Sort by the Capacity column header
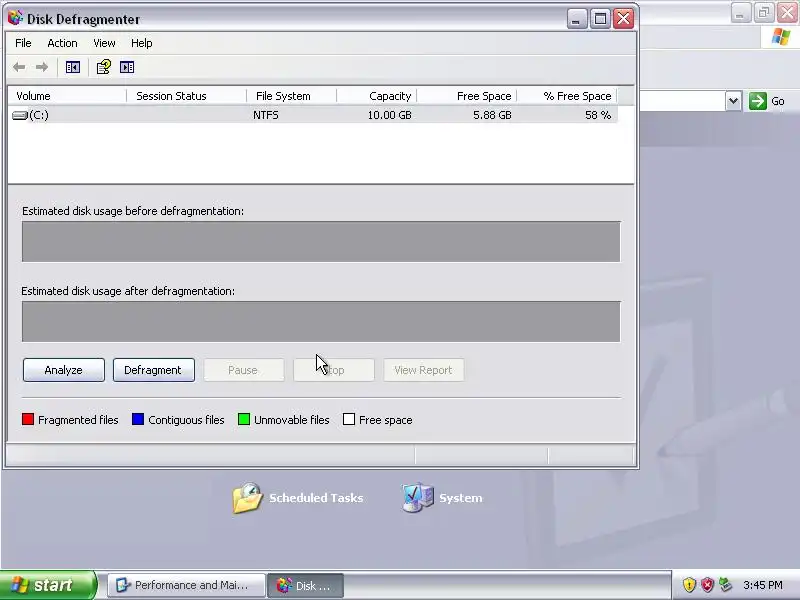The height and width of the screenshot is (600, 800). [377, 96]
